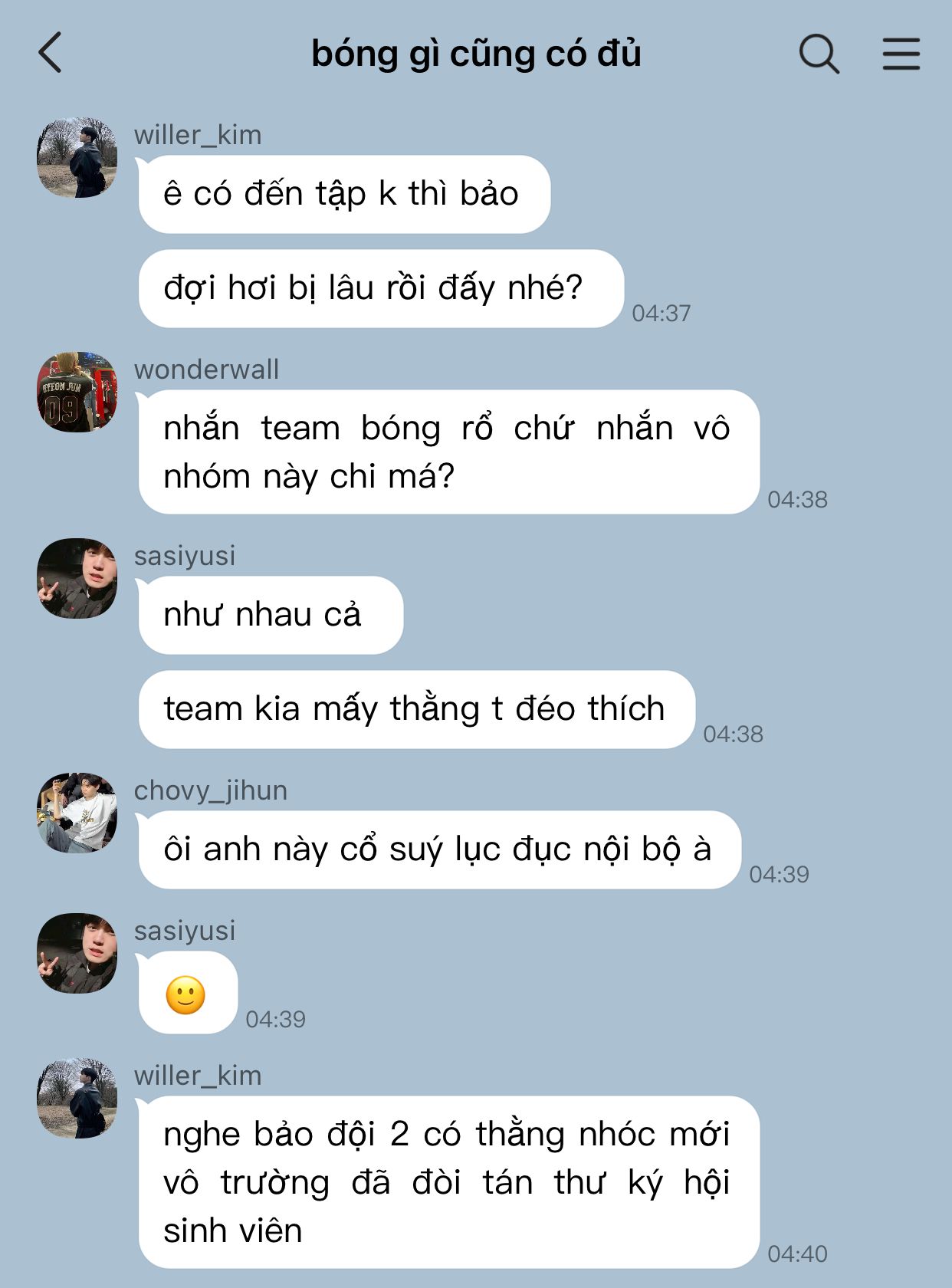Tap sasiyusi's avatar beside 'như nhau cả'
The height and width of the screenshot is (1288, 952).
(77, 579)
